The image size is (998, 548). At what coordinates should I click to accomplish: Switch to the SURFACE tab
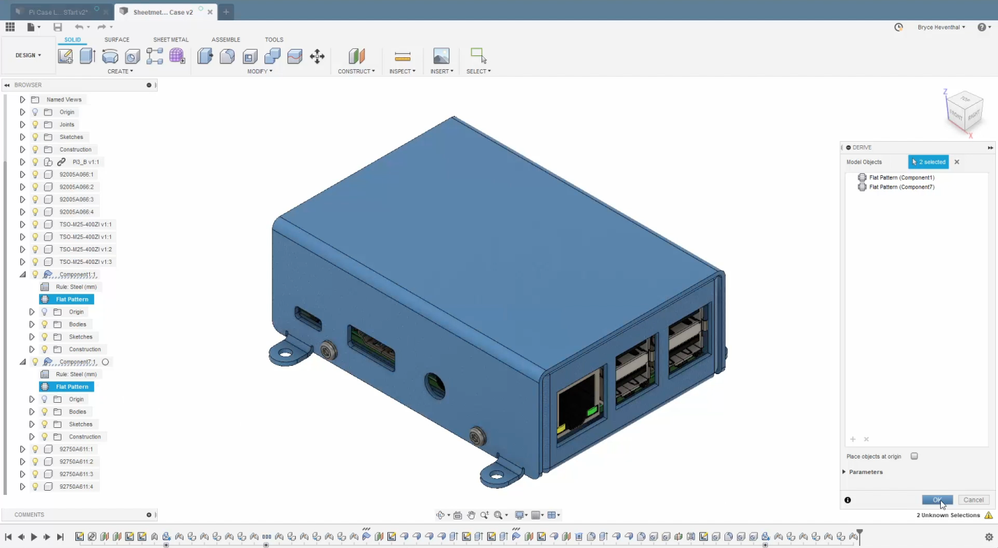coord(116,39)
